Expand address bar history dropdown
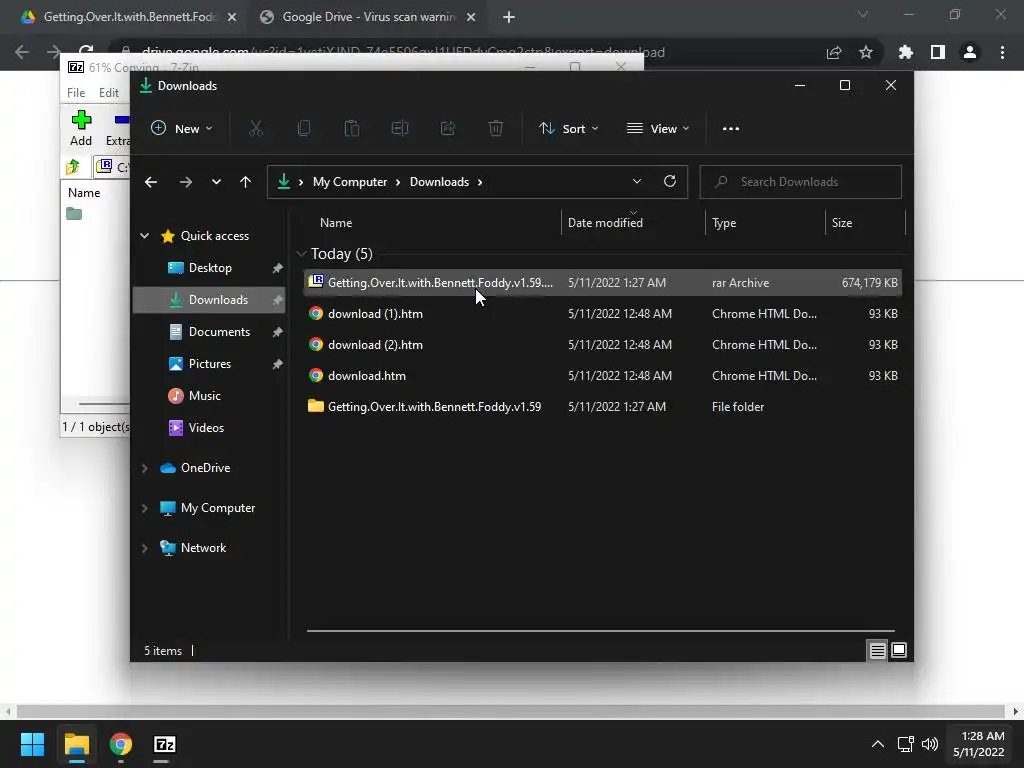1024x768 pixels. tap(637, 182)
